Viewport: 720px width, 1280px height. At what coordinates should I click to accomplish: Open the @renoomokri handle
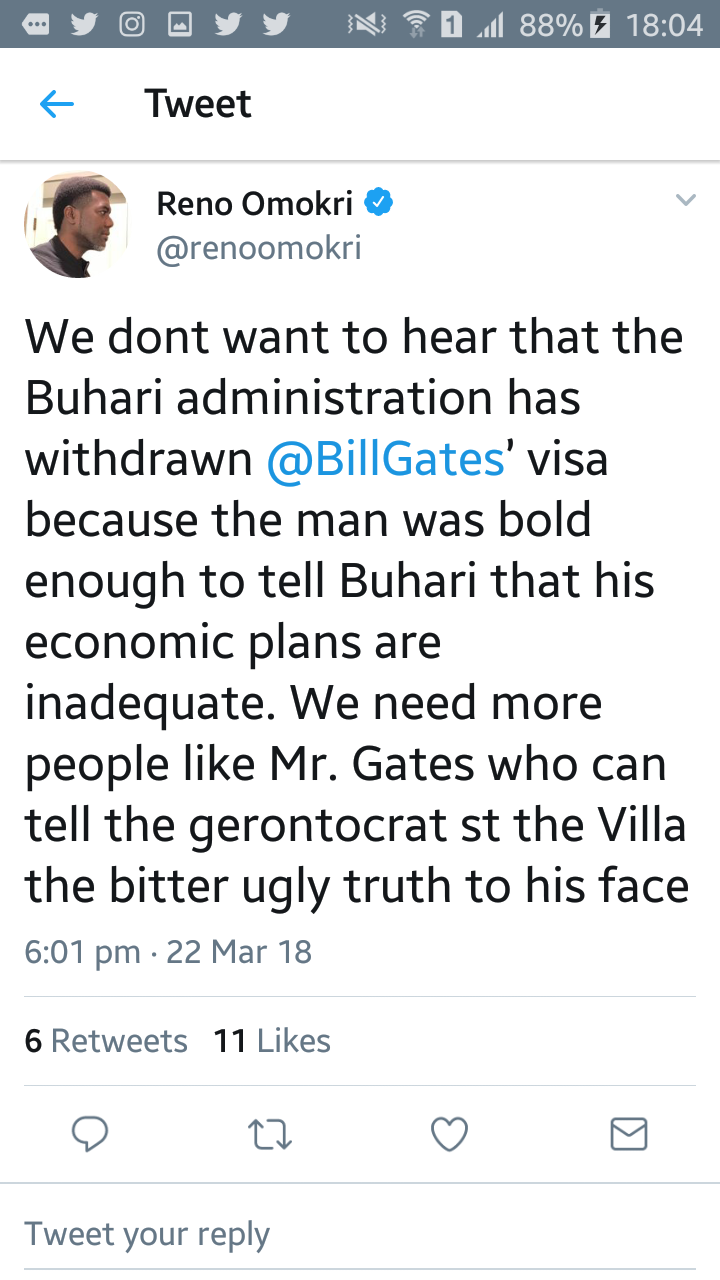pos(259,248)
